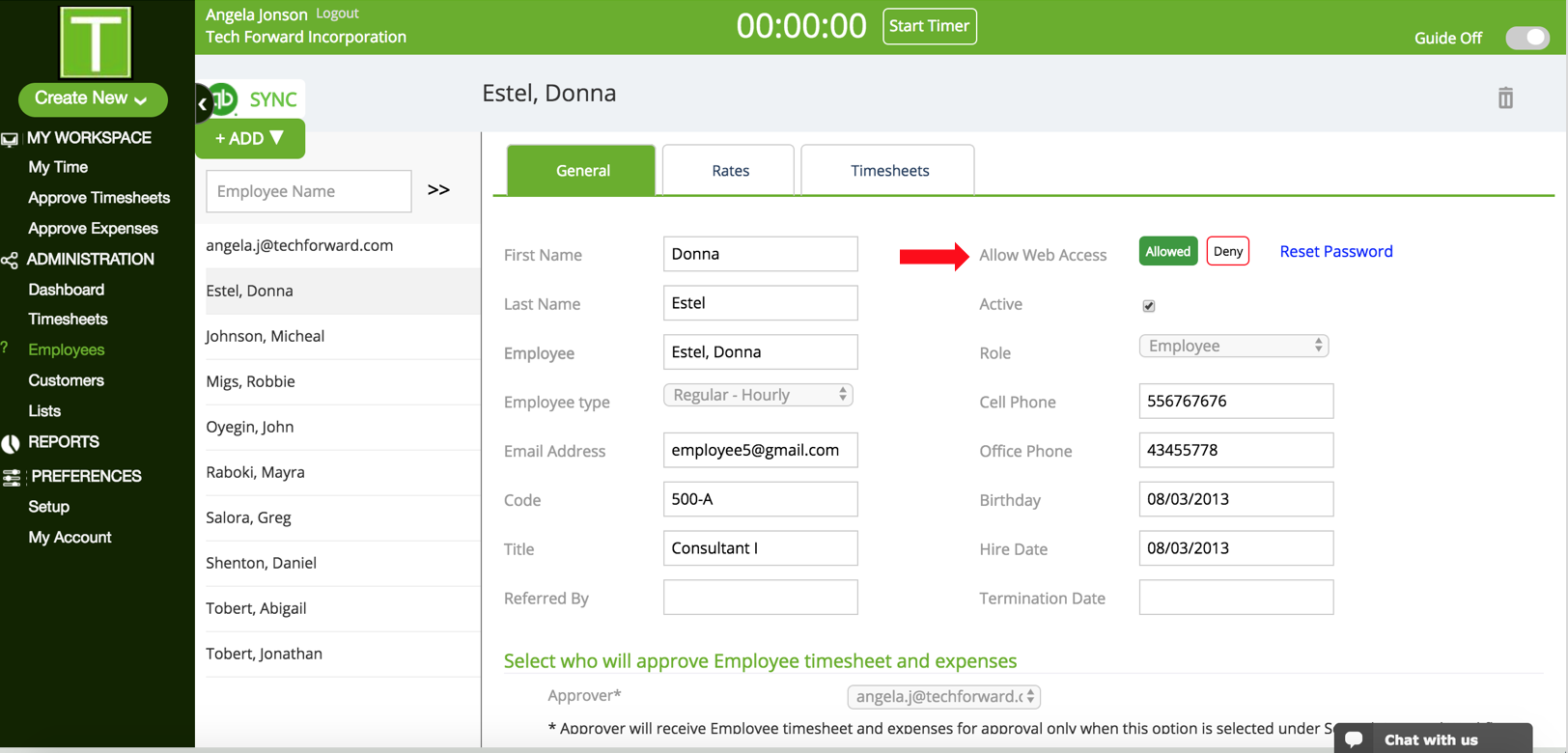1568x753 pixels.
Task: Select Johnson, Micheal in employee list
Action: coord(266,336)
